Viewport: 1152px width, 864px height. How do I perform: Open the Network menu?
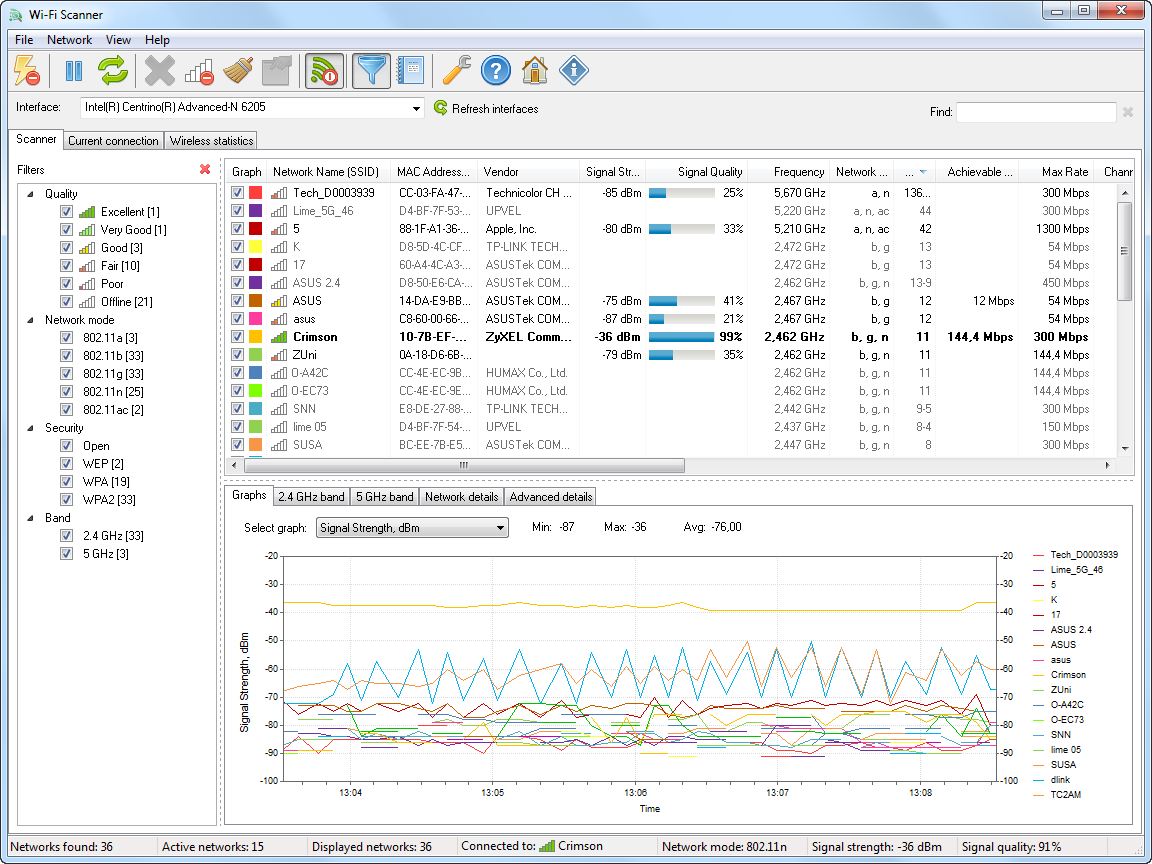click(x=69, y=40)
